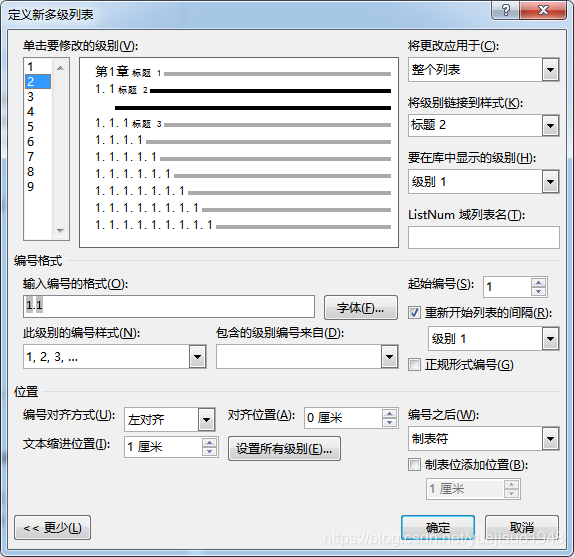Select level 3 in the level list
This screenshot has width=574, height=557.
[38, 97]
